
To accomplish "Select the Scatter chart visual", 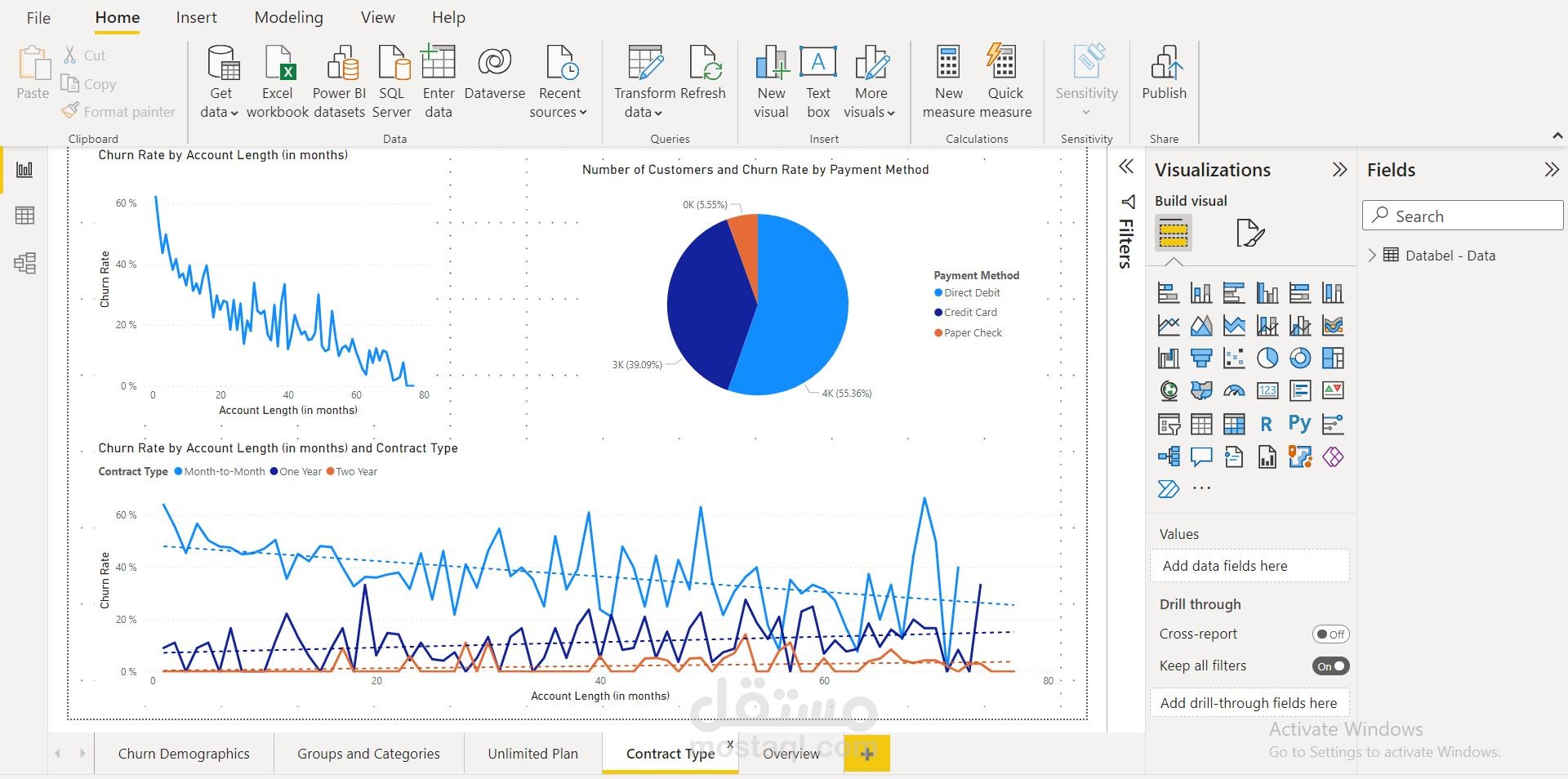I will 1234,358.
